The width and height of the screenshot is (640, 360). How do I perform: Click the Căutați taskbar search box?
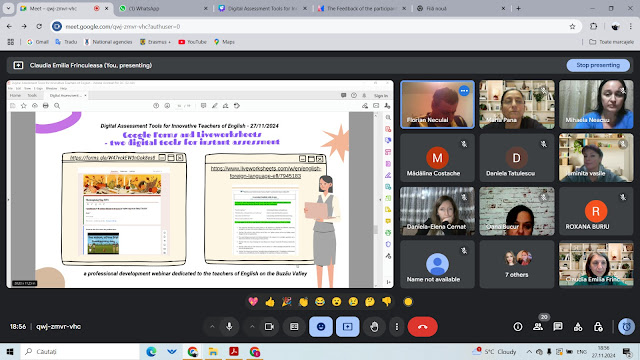point(80,351)
